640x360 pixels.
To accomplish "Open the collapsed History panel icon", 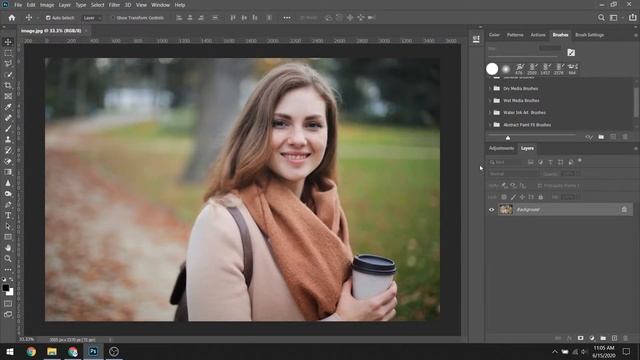I will 476,39.
